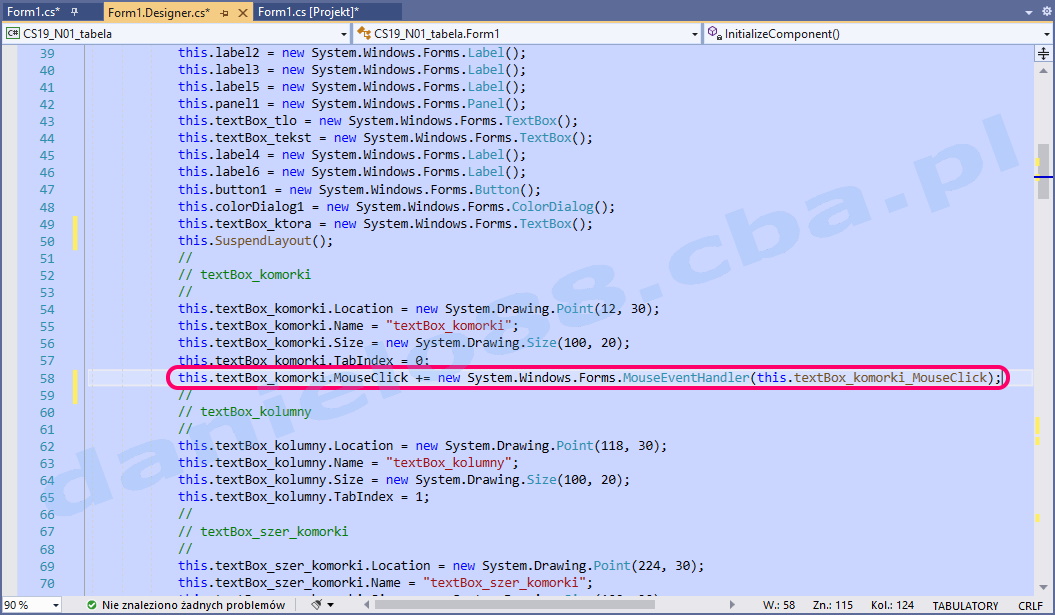This screenshot has height=615, width=1055.
Task: Click the pin icon on Form1.Designer.cs tab
Action: click(x=225, y=12)
